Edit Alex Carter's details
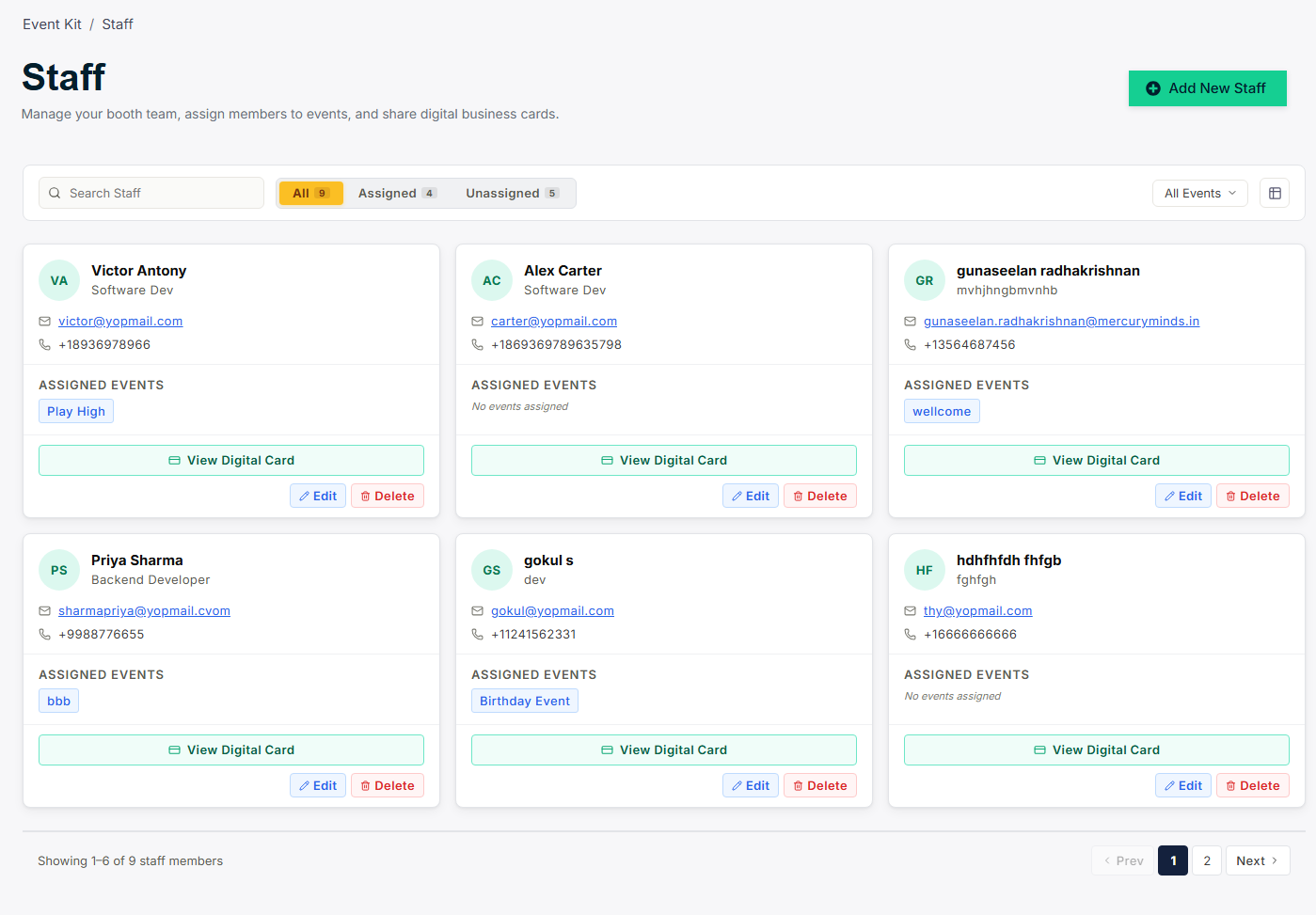 tap(751, 496)
